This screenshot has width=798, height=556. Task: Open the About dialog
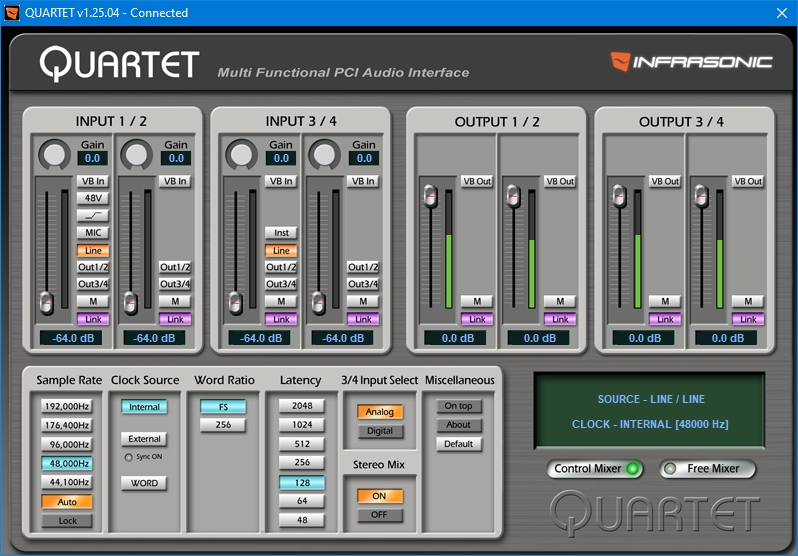coord(459,425)
